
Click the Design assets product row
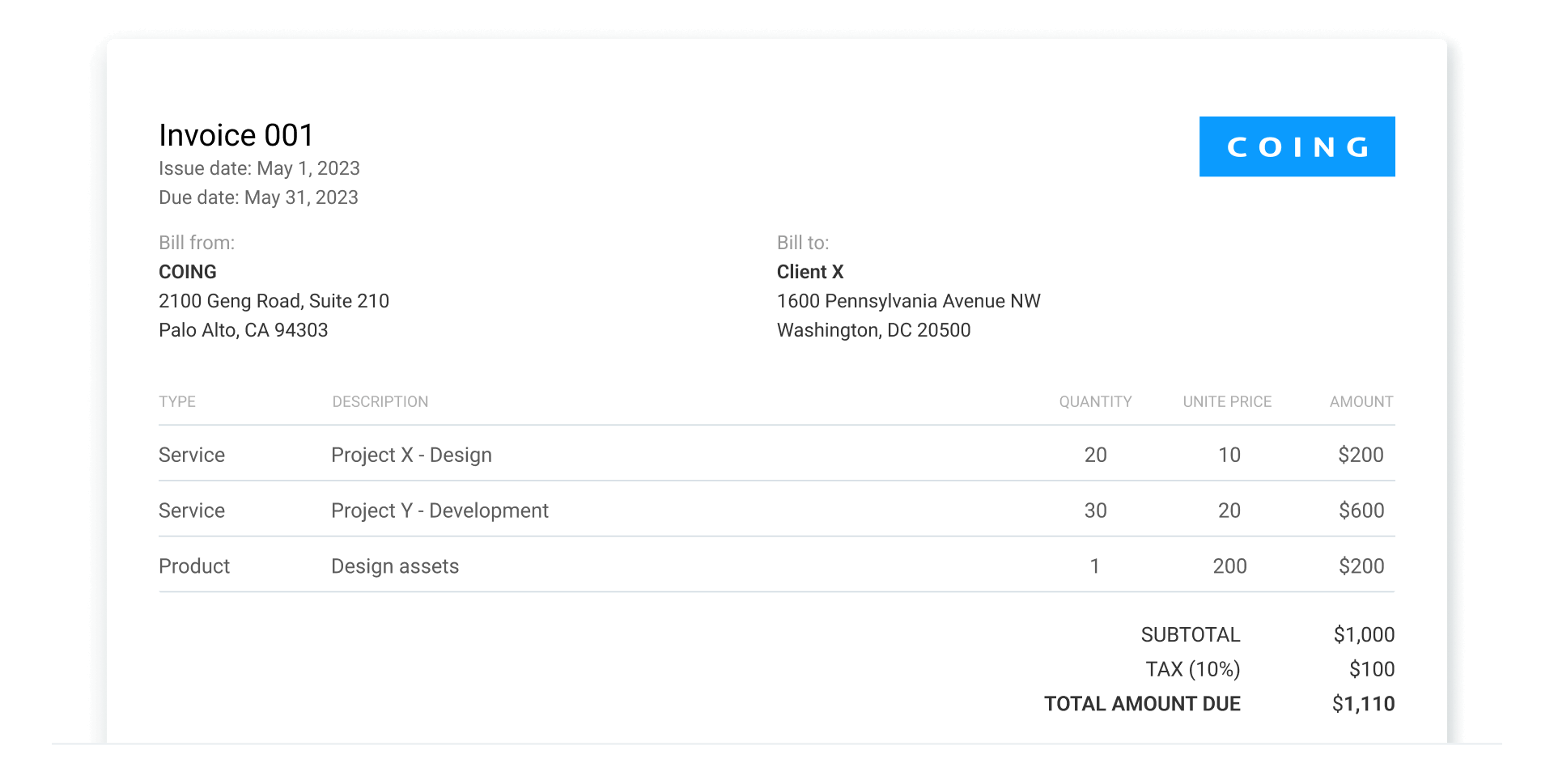(x=394, y=566)
